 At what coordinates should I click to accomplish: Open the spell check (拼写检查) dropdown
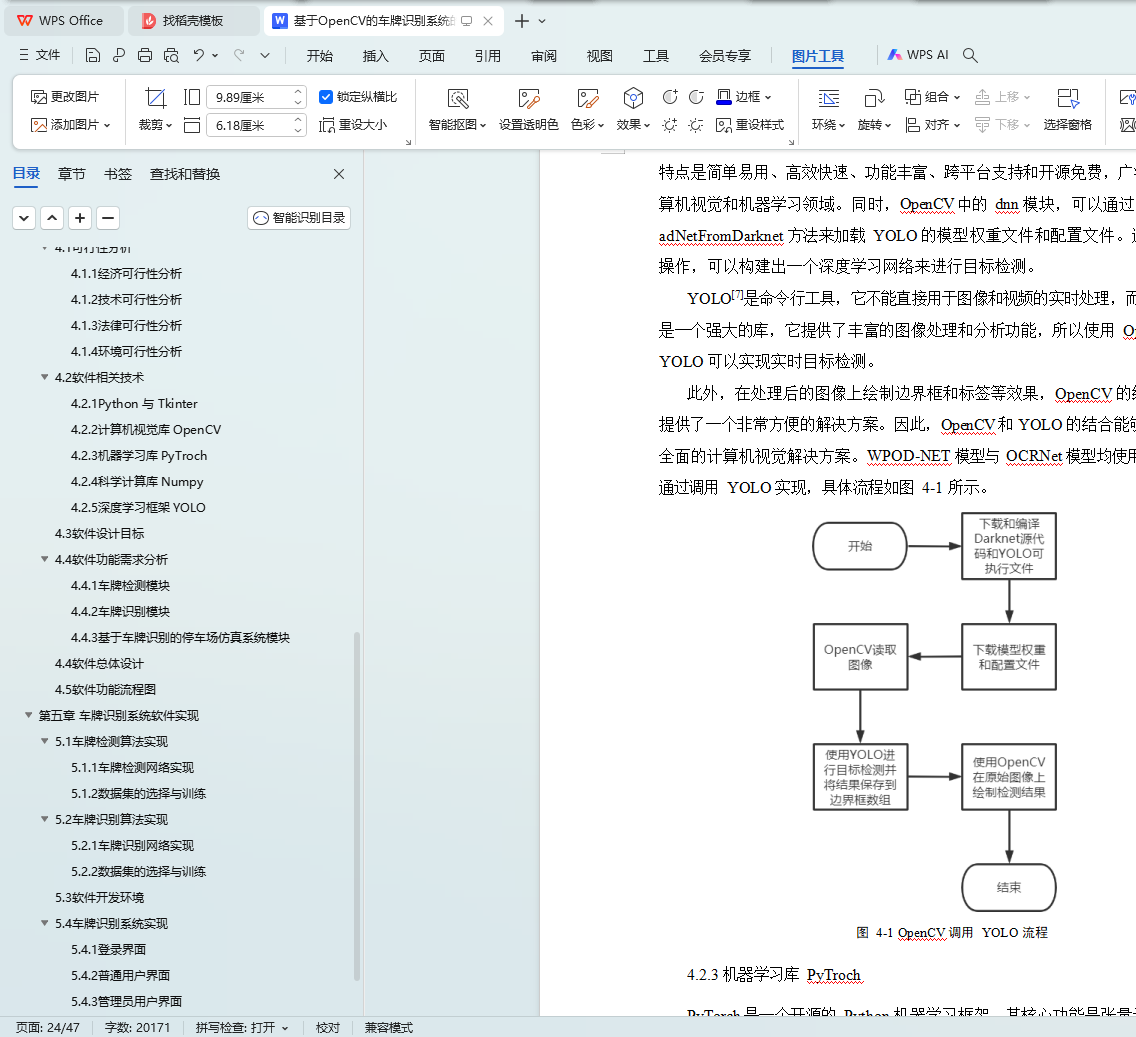pyautogui.click(x=285, y=1028)
